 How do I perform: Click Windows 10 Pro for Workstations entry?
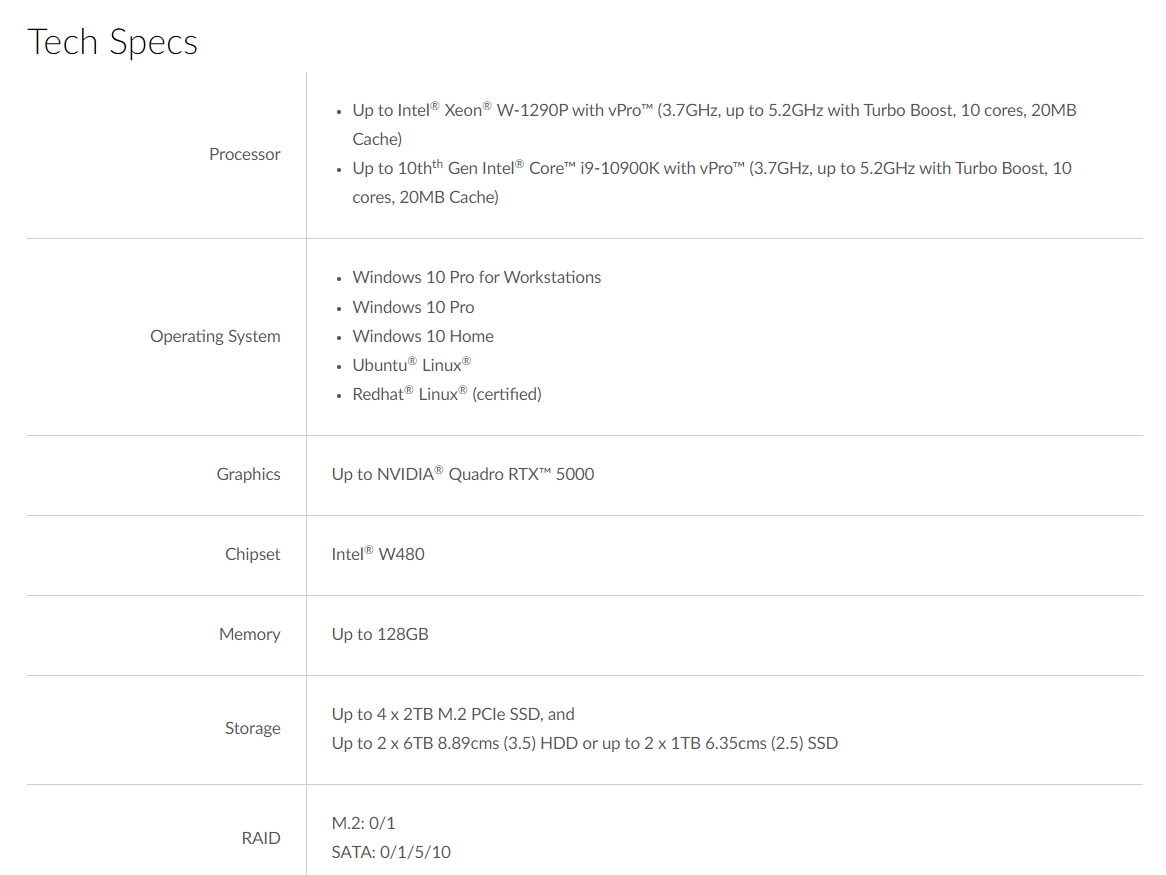(477, 277)
